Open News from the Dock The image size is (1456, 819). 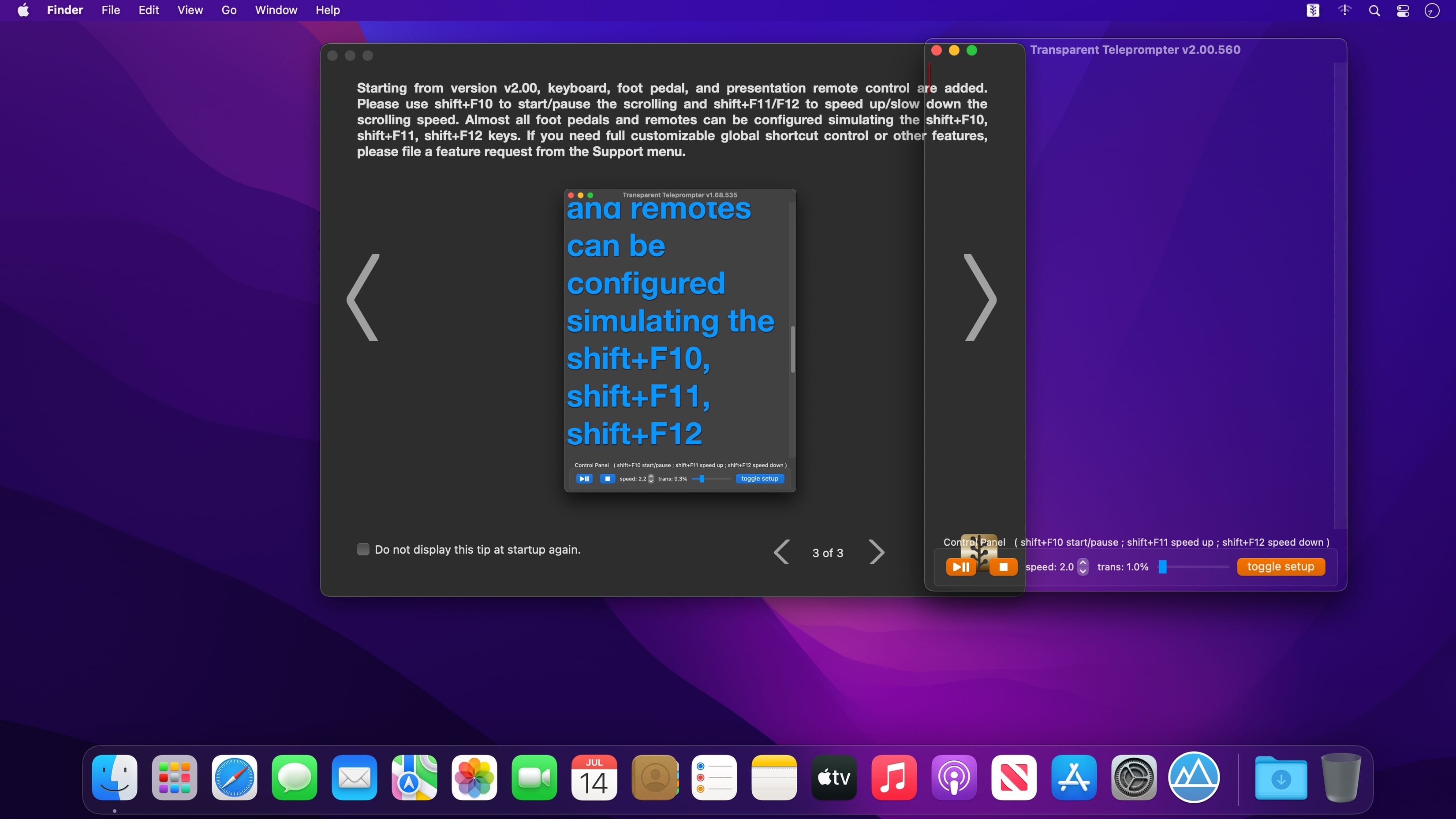coord(1014,777)
